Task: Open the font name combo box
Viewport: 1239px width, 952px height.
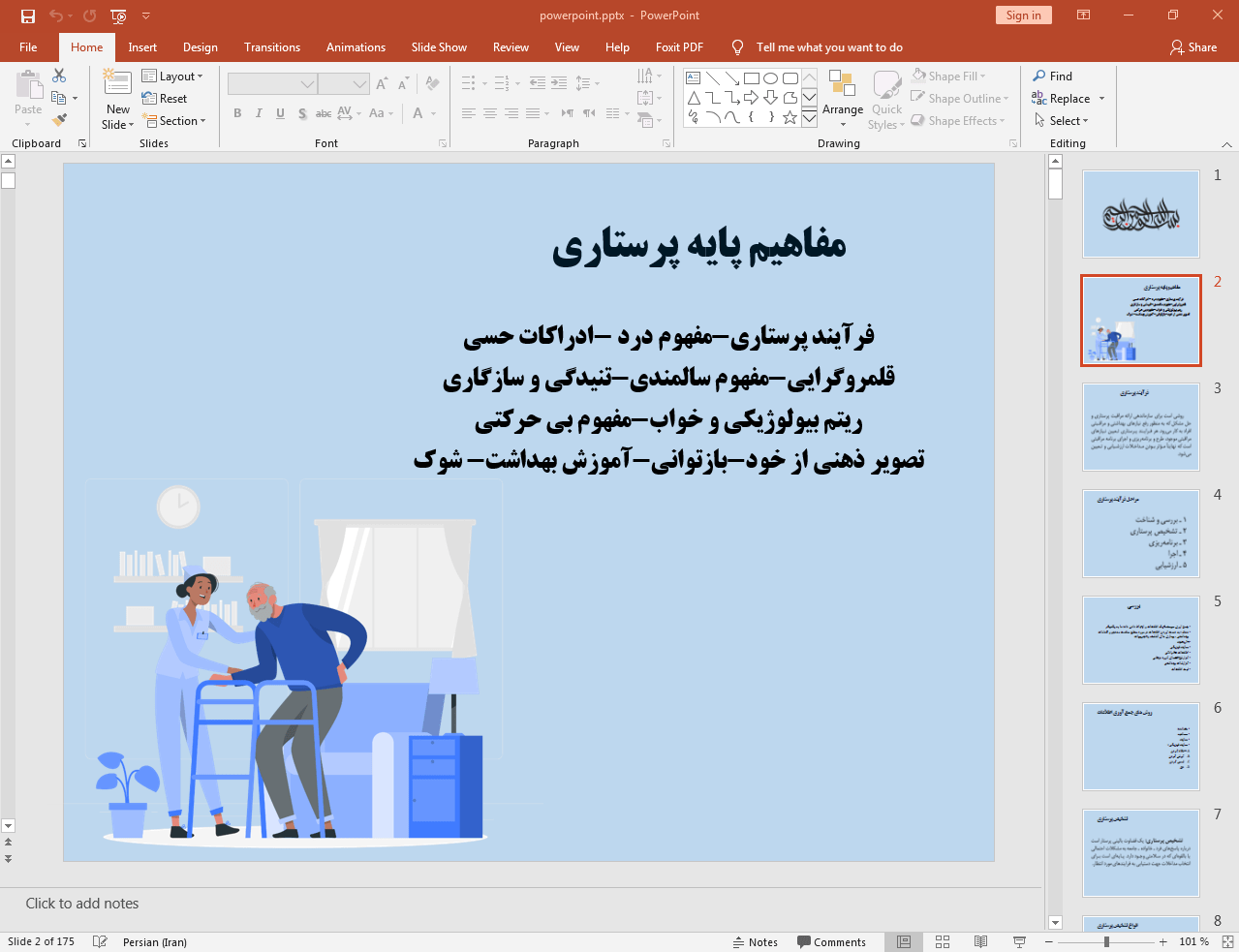Action: click(x=272, y=84)
